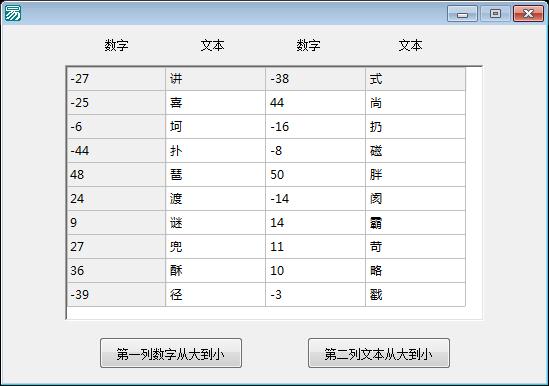Click cell with value 48
Image resolution: width=549 pixels, height=386 pixels.
(x=116, y=175)
